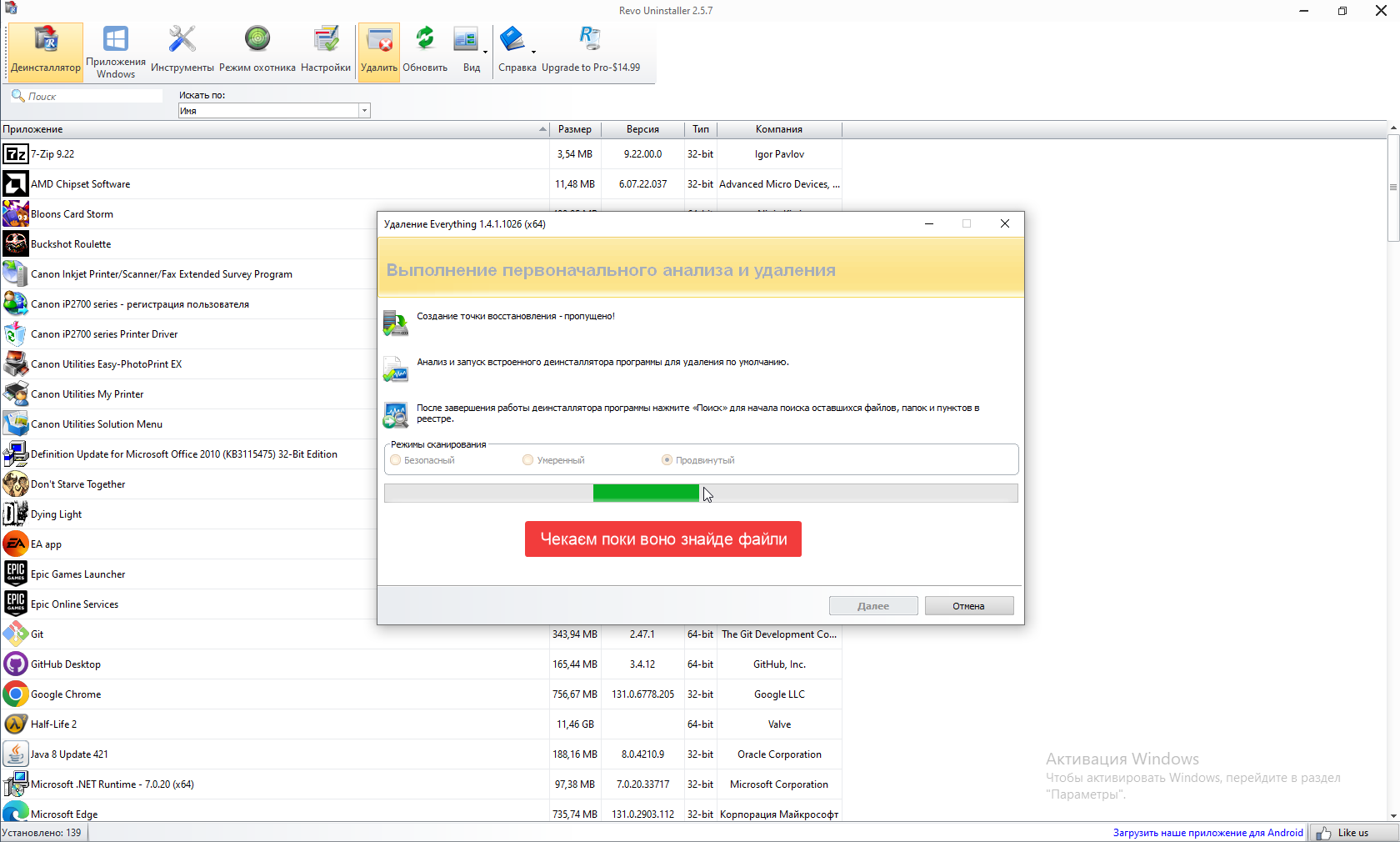The width and height of the screenshot is (1400, 842).
Task: Expand the Справка dropdown arrow
Action: (533, 52)
